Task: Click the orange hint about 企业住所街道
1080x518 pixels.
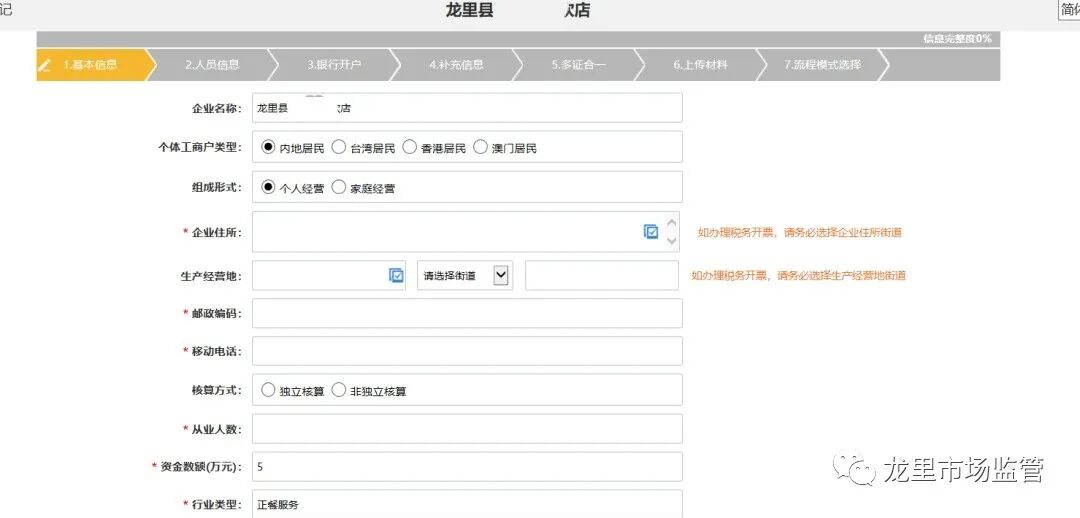Action: coord(800,233)
